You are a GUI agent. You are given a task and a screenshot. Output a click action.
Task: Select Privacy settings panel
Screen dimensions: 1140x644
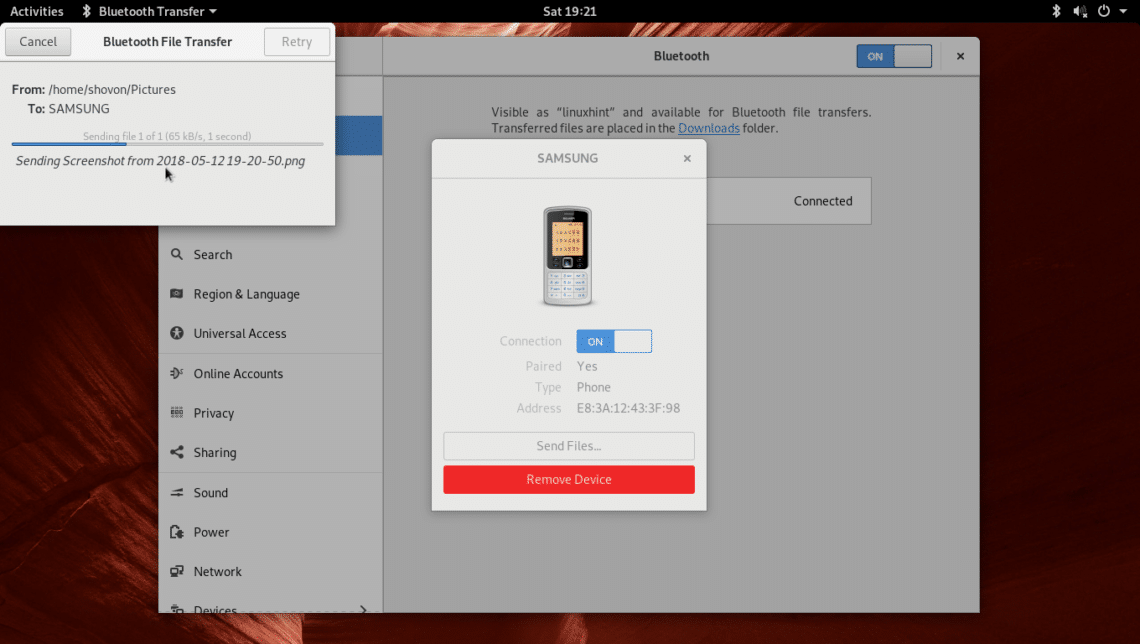pos(270,412)
